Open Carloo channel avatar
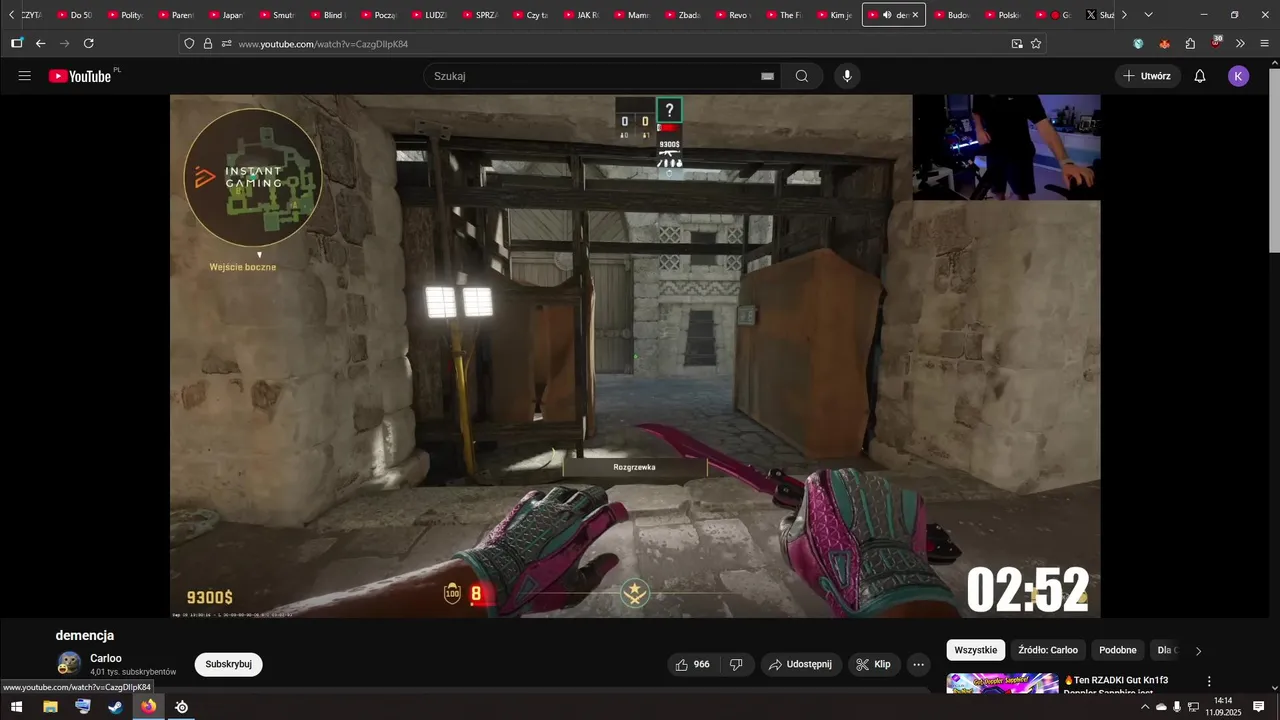Viewport: 1280px width, 720px height. click(x=69, y=664)
